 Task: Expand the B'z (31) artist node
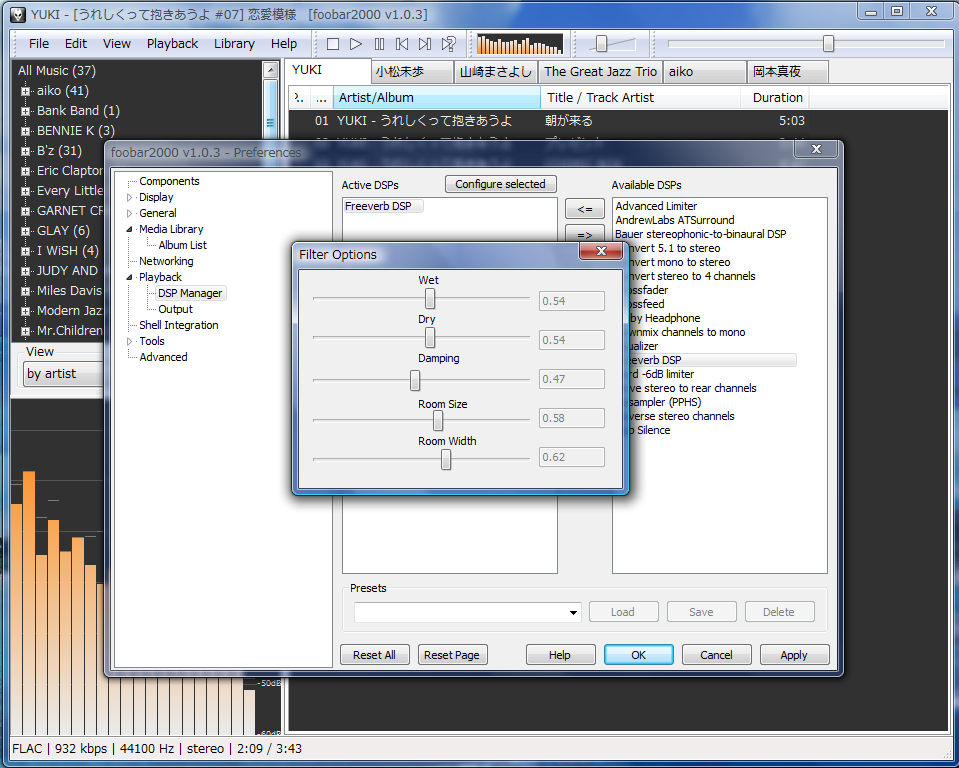25,151
